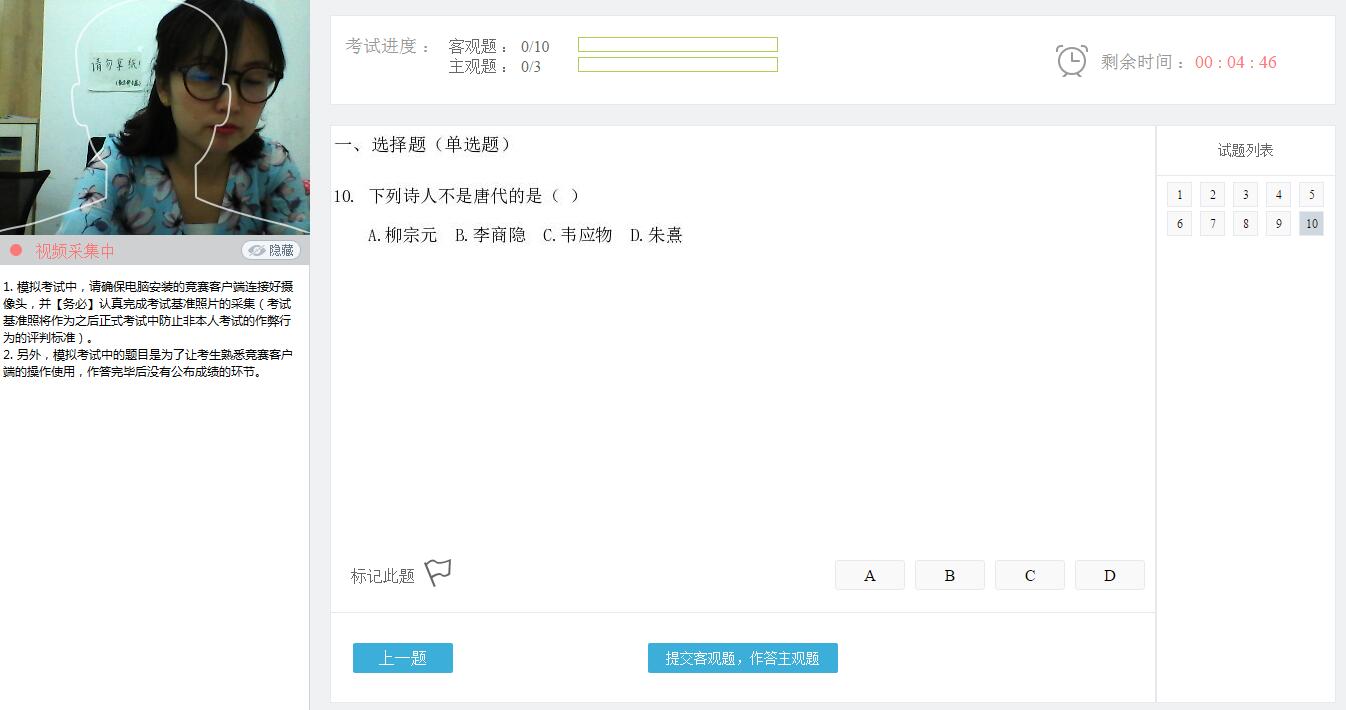
Task: Click the alarm clock timer icon
Action: [1072, 61]
